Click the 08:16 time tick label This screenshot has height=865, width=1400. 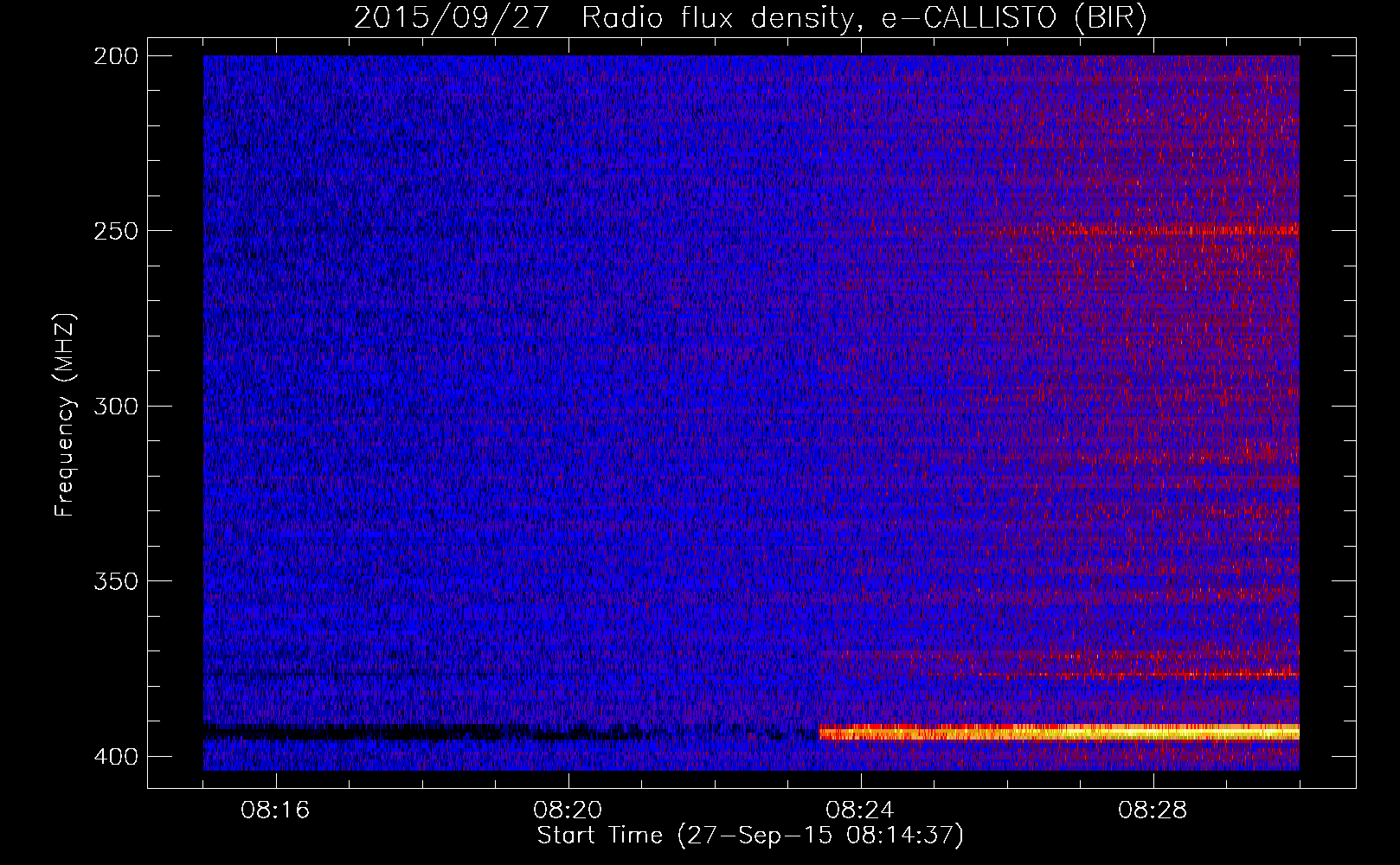point(275,811)
